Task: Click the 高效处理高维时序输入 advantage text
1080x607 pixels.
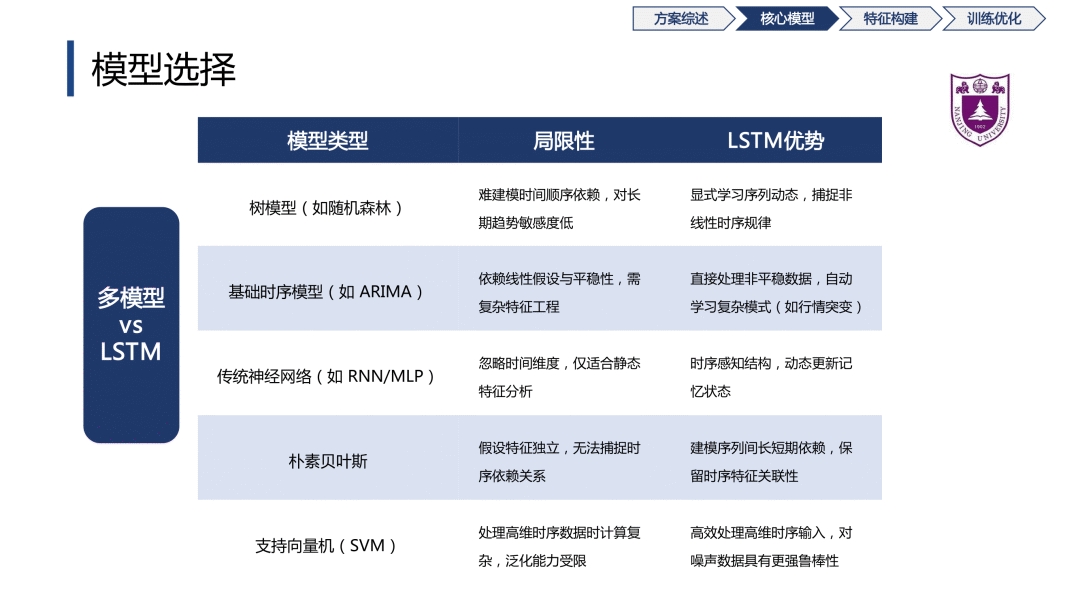Action: (x=771, y=546)
